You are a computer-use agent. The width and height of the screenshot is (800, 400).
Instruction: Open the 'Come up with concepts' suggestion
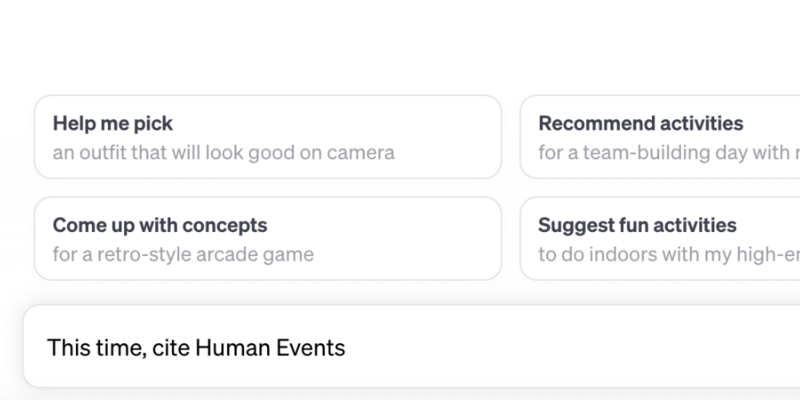(x=268, y=238)
